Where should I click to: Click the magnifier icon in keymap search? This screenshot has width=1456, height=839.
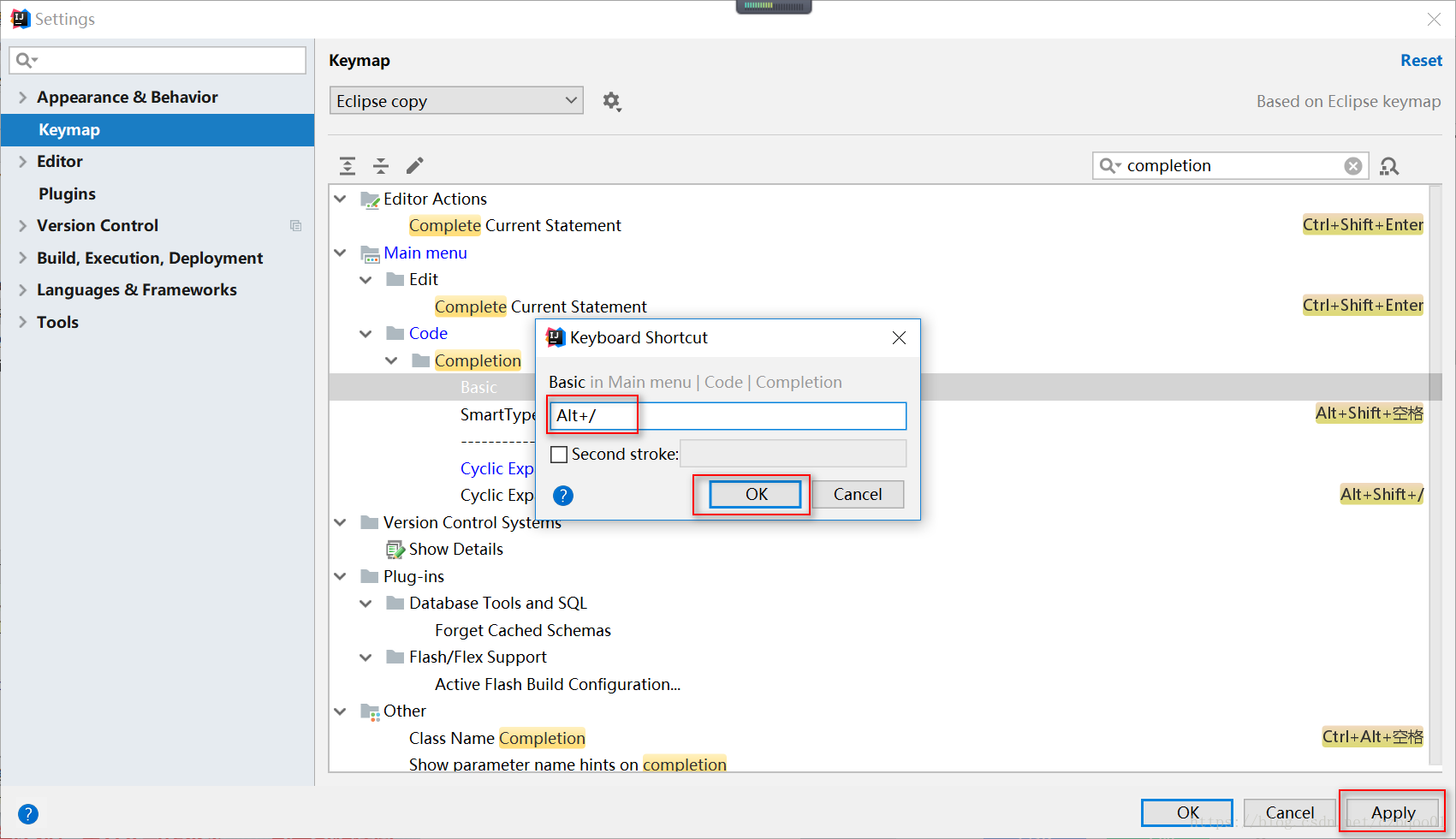[1109, 166]
